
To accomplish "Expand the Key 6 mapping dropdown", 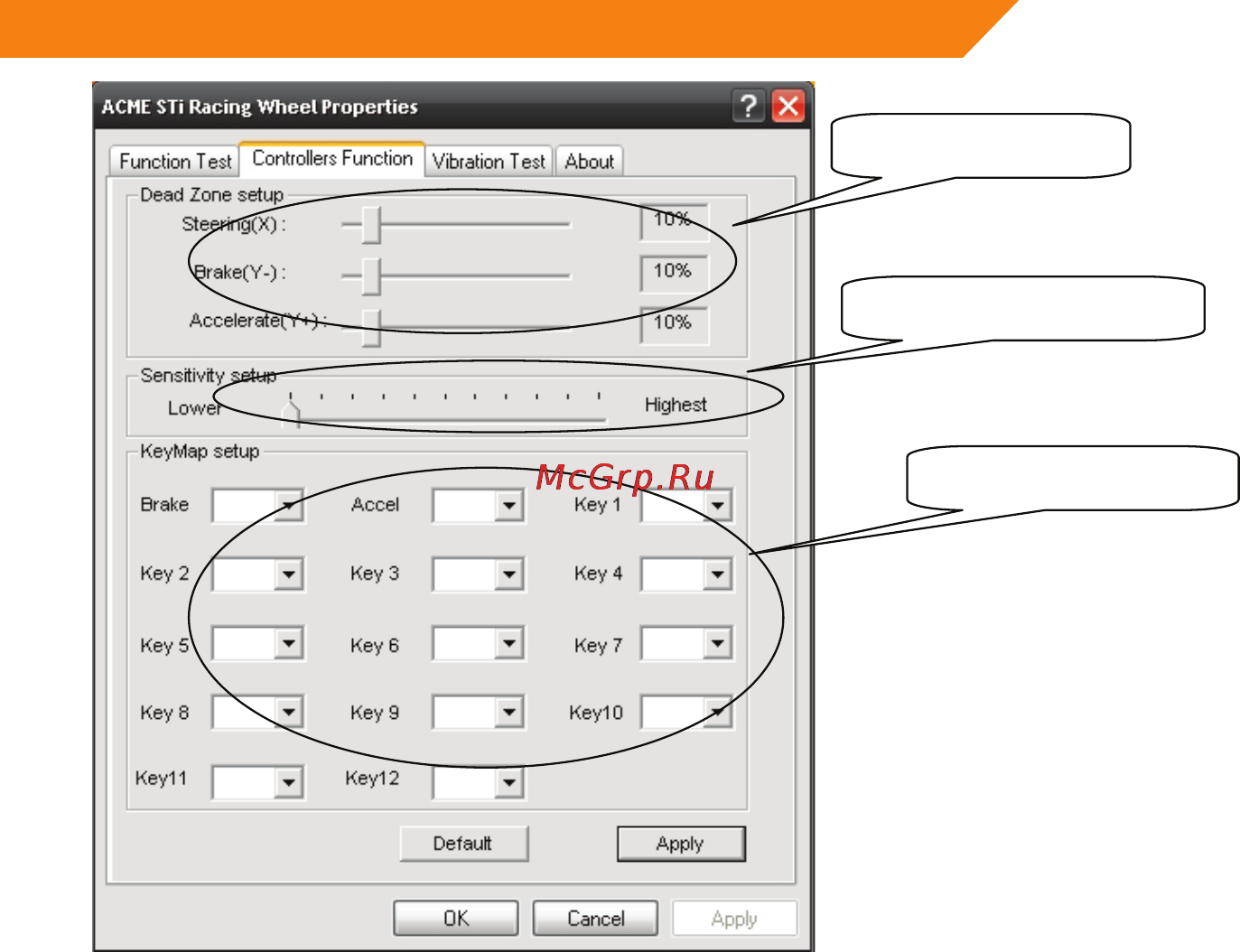I will pos(509,644).
